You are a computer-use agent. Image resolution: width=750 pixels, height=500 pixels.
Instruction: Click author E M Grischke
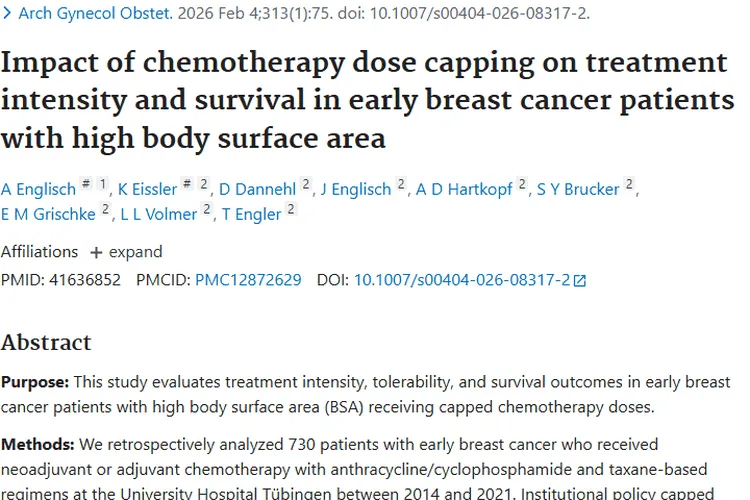click(x=47, y=212)
